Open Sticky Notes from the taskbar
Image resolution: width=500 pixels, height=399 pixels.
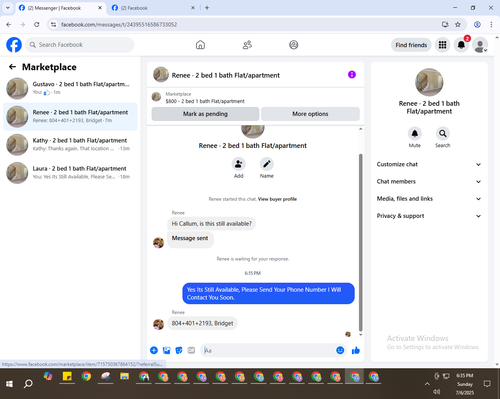(67, 377)
